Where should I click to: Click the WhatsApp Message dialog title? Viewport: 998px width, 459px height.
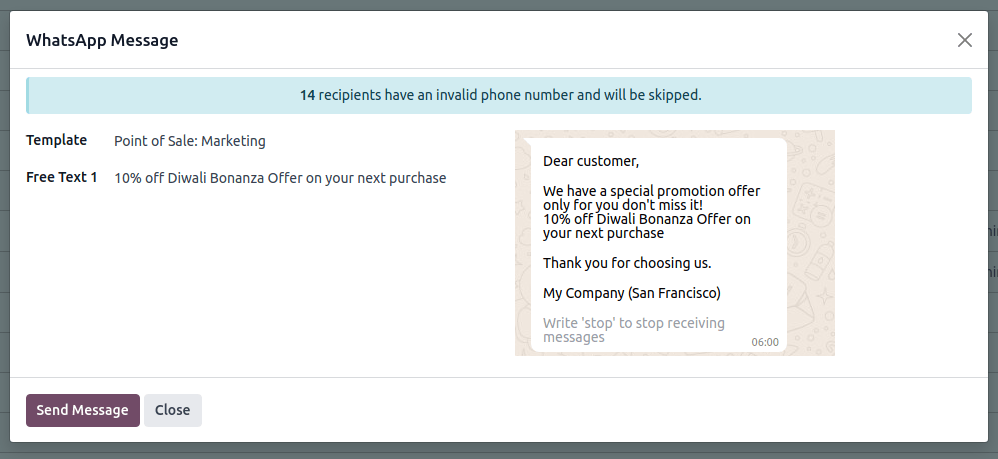102,41
